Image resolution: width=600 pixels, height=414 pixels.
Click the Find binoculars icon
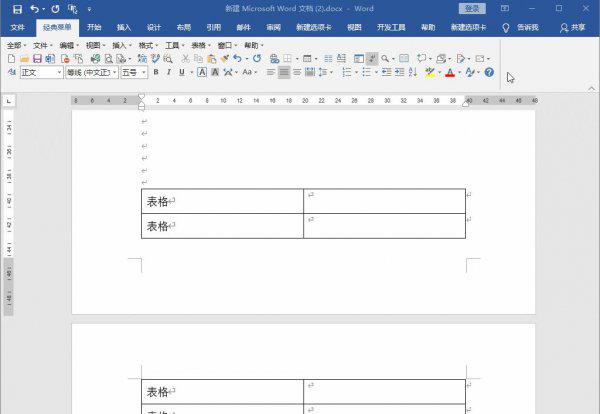(168, 59)
